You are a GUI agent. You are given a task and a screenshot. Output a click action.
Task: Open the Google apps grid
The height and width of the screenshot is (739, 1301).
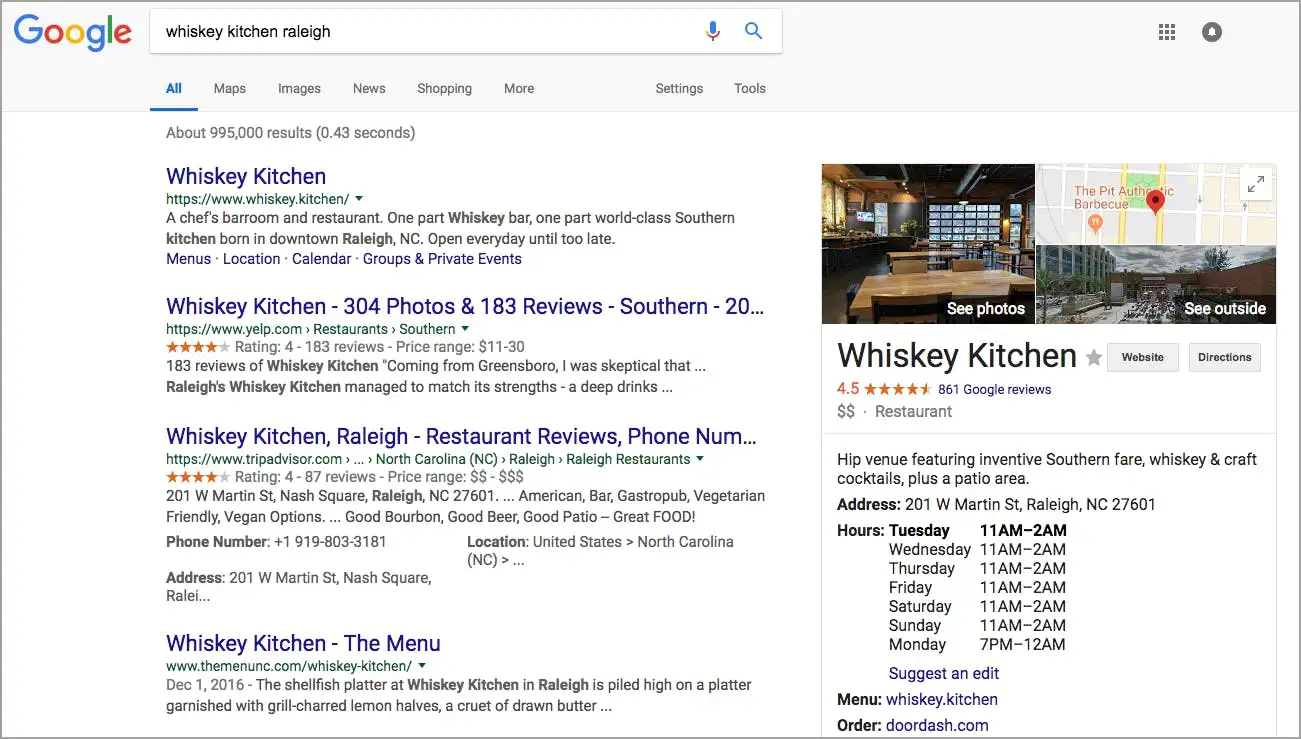point(1166,31)
